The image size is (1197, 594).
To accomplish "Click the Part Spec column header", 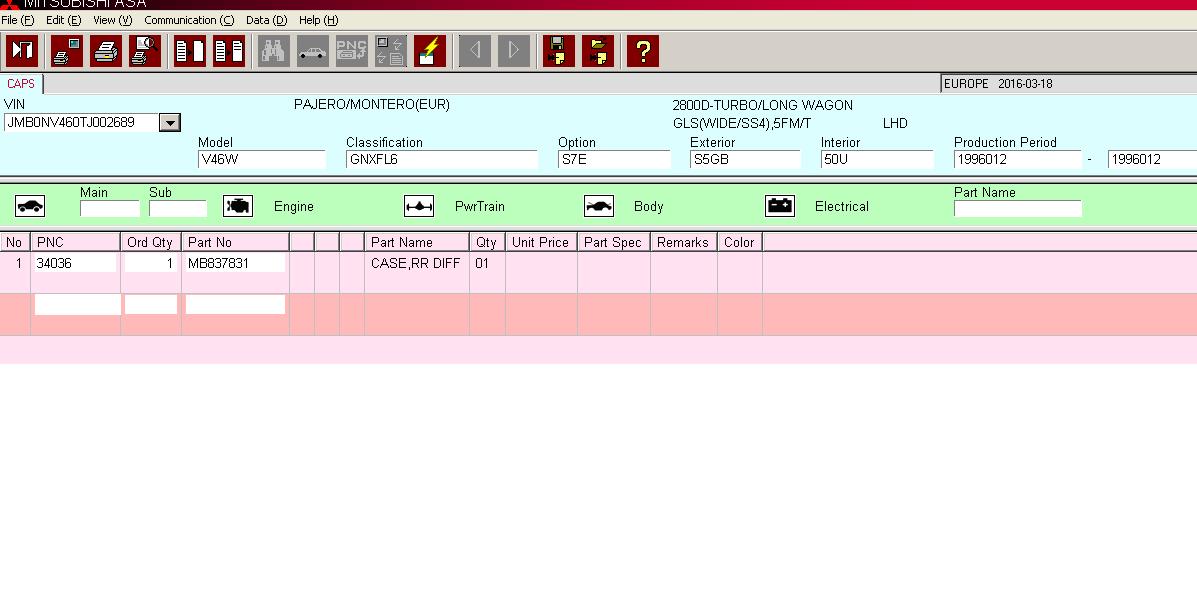I will (x=614, y=242).
